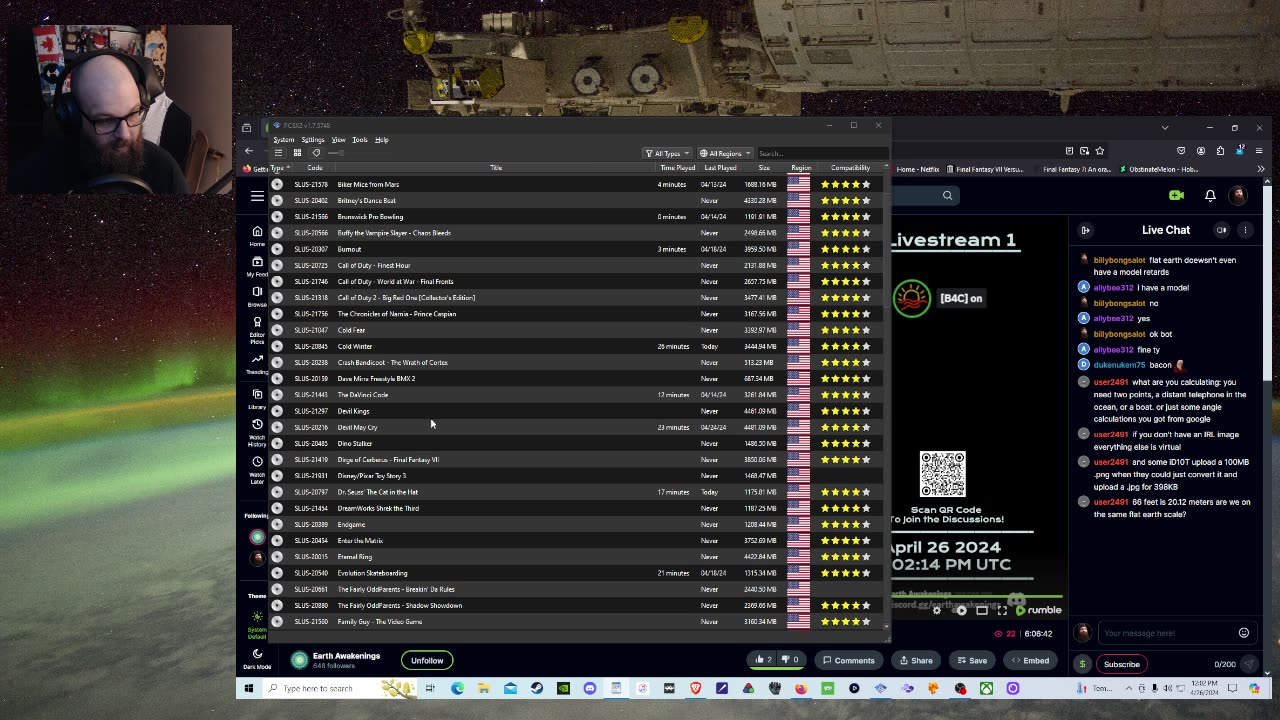
Task: Open Firefox extensions puzzle icon
Action: pos(1220,151)
